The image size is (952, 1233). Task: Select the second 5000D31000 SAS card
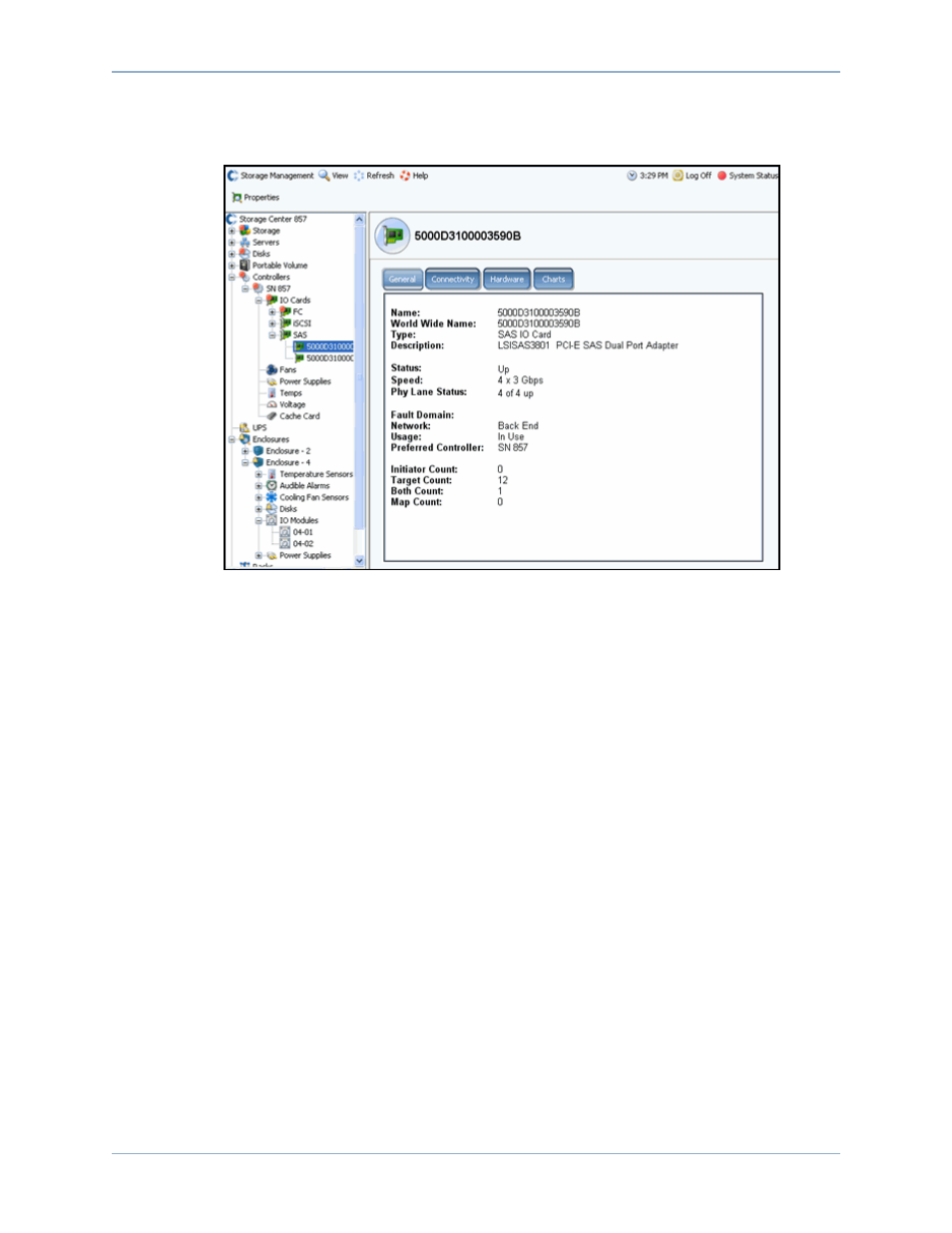[x=324, y=358]
